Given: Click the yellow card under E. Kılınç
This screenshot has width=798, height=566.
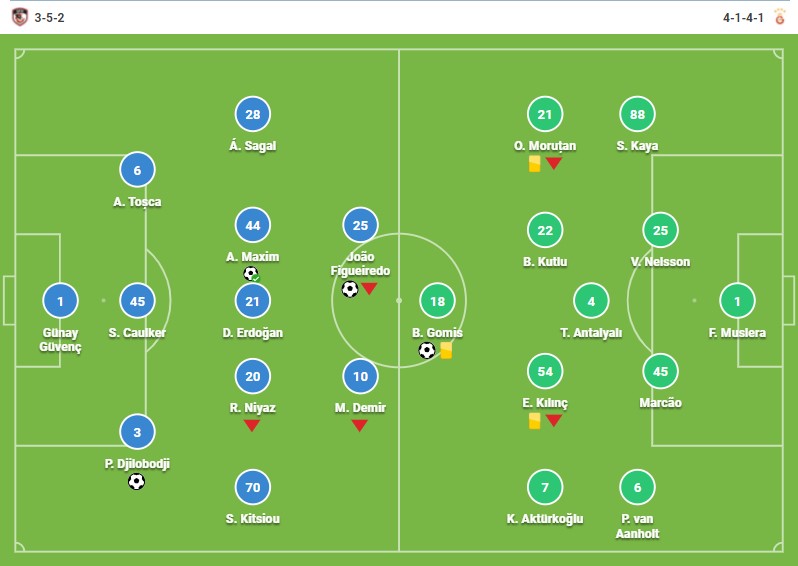Looking at the screenshot, I should tap(534, 421).
